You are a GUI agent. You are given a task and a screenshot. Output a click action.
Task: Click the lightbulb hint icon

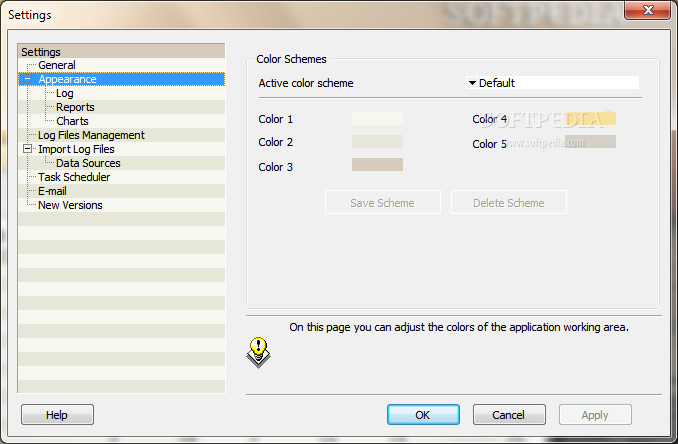point(259,352)
